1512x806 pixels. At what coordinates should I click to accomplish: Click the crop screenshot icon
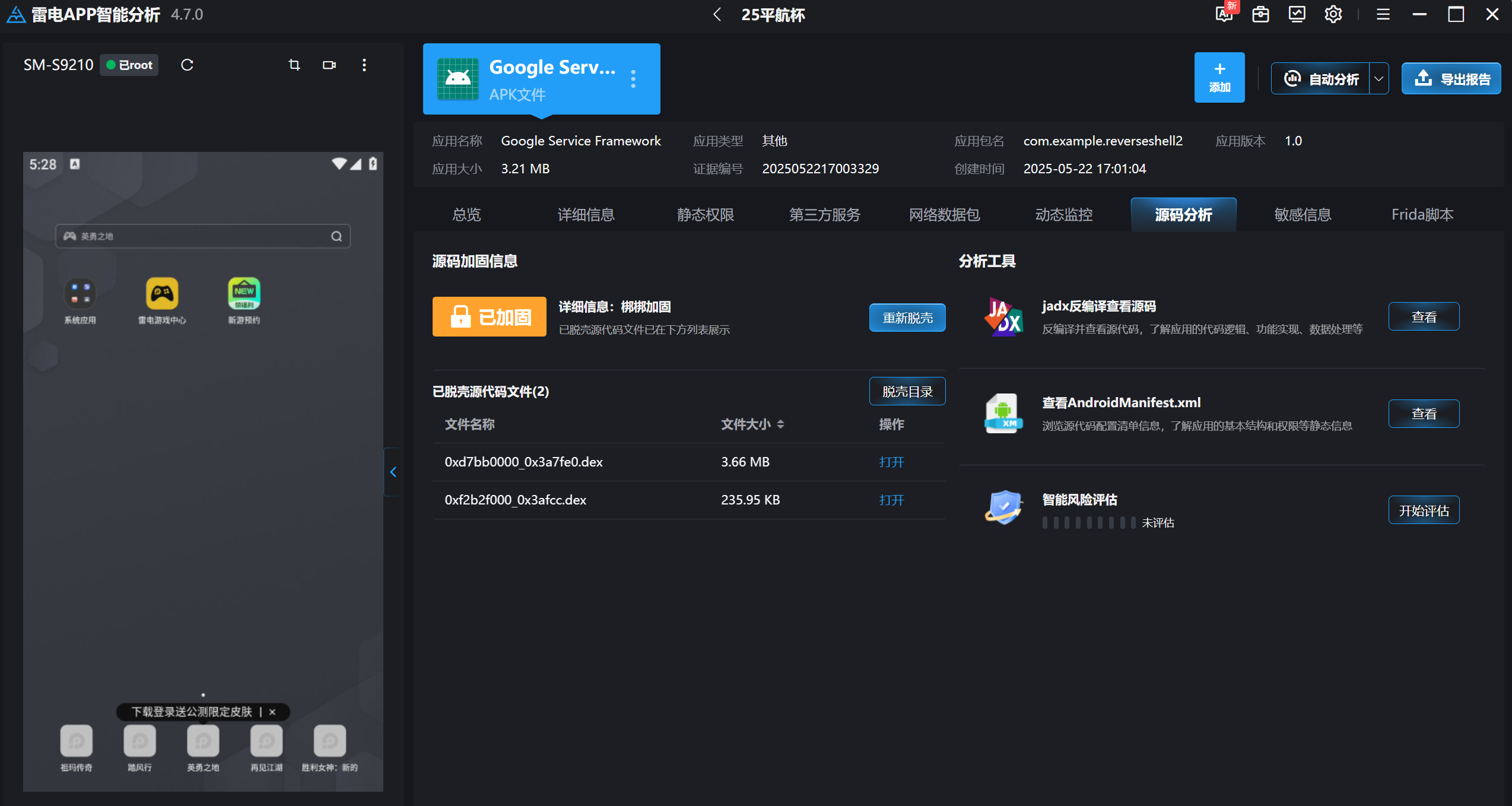point(294,65)
